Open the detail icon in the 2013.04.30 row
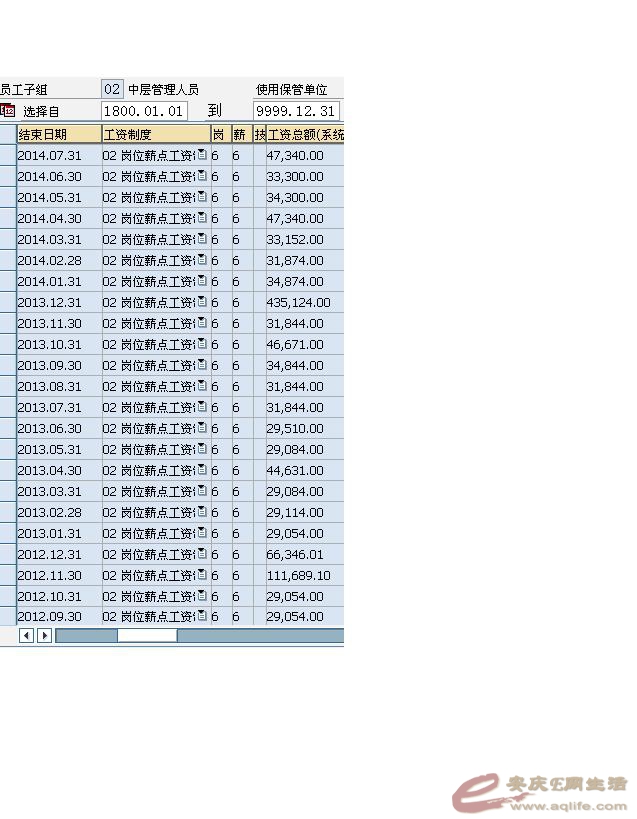 [202, 470]
